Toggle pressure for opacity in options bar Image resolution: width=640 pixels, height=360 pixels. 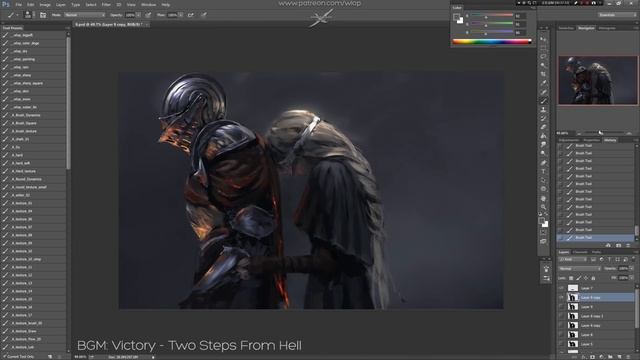click(148, 15)
